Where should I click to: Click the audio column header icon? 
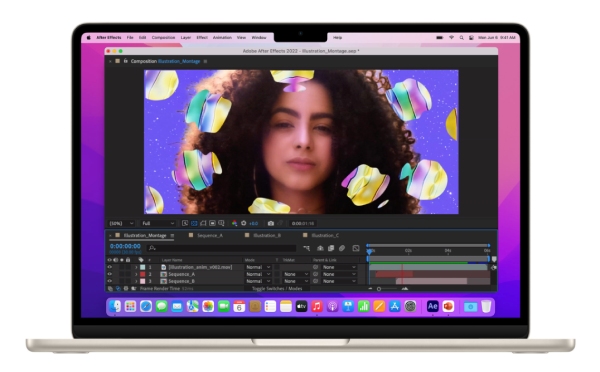click(x=116, y=260)
